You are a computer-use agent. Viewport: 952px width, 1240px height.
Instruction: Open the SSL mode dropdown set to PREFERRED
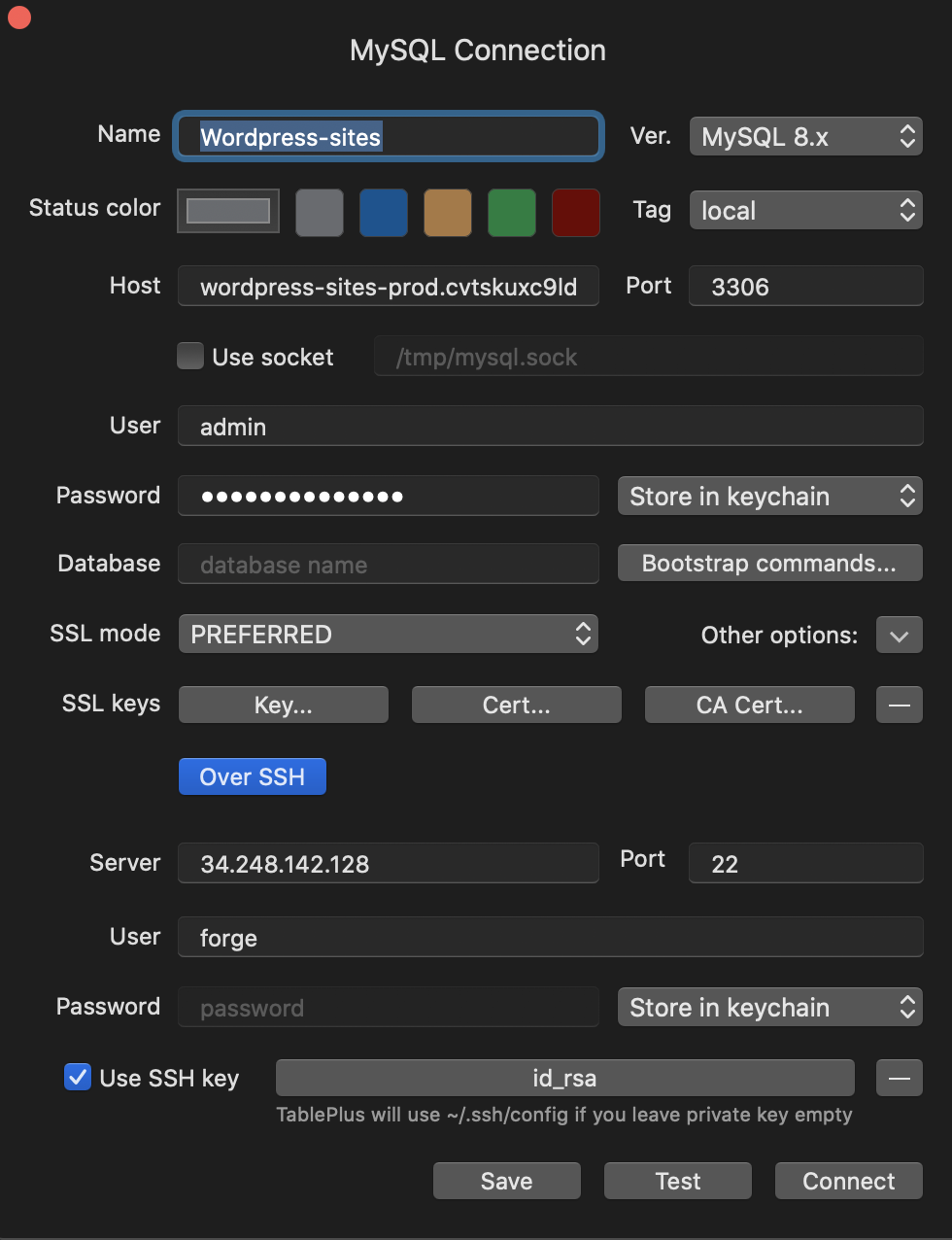click(x=388, y=634)
